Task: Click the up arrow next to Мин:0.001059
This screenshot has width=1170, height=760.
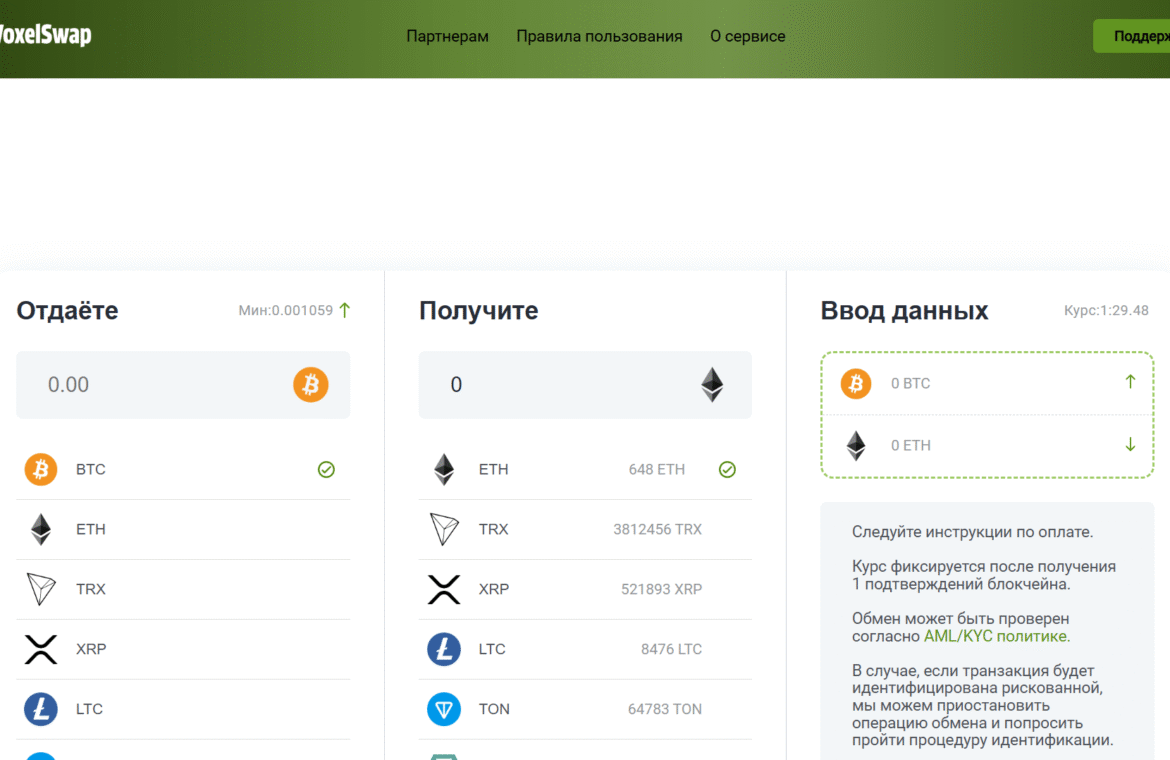Action: click(345, 310)
